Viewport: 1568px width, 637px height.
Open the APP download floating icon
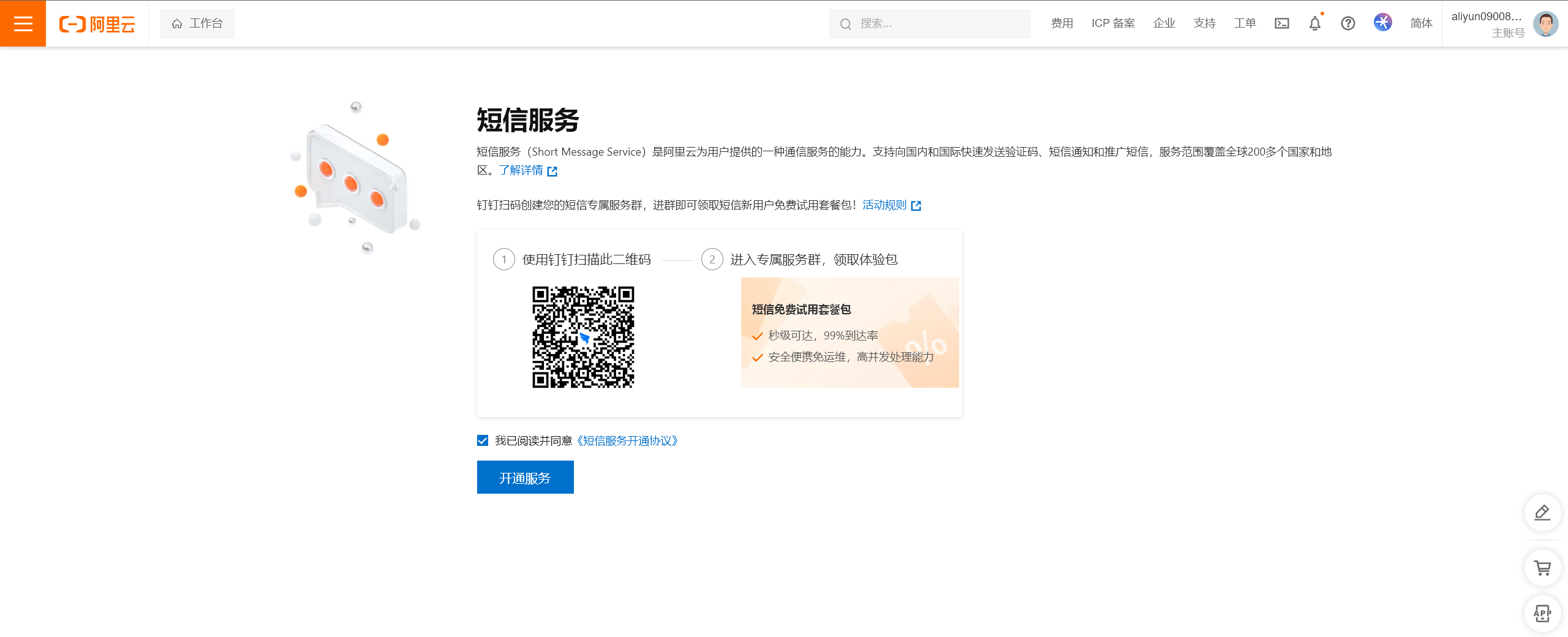tap(1542, 613)
